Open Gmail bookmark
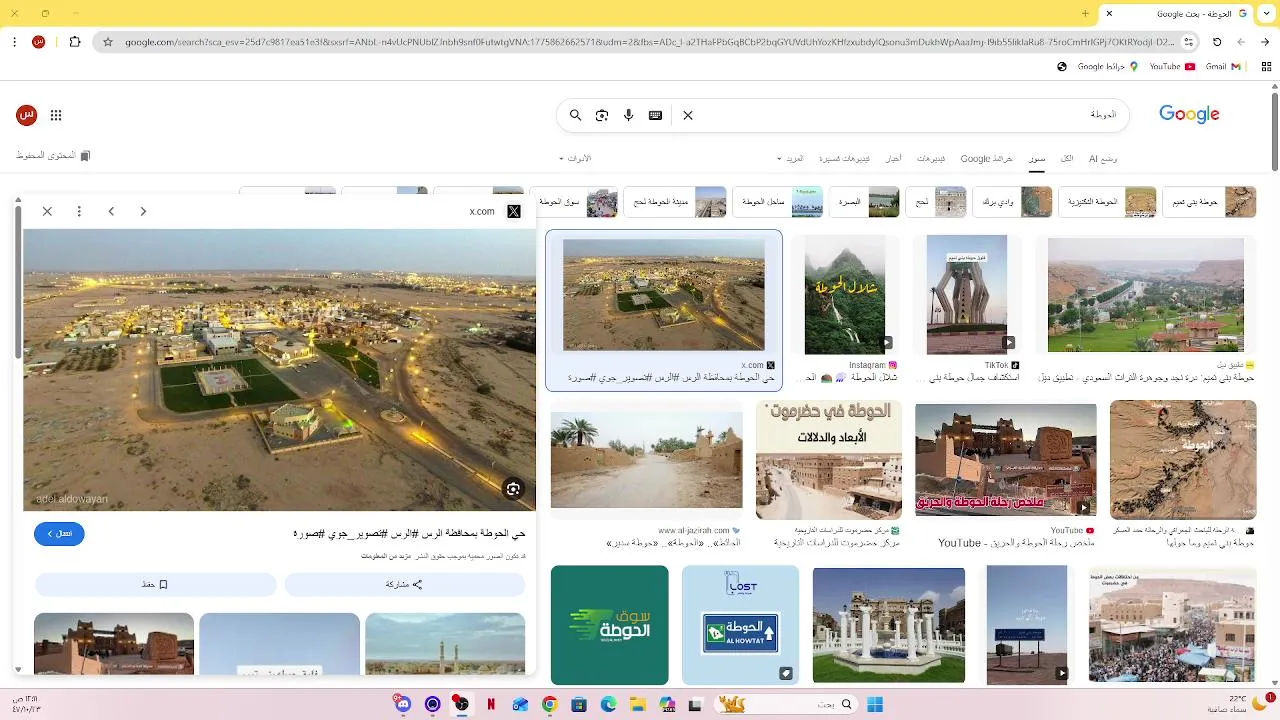The width and height of the screenshot is (1280, 720). (x=1222, y=67)
